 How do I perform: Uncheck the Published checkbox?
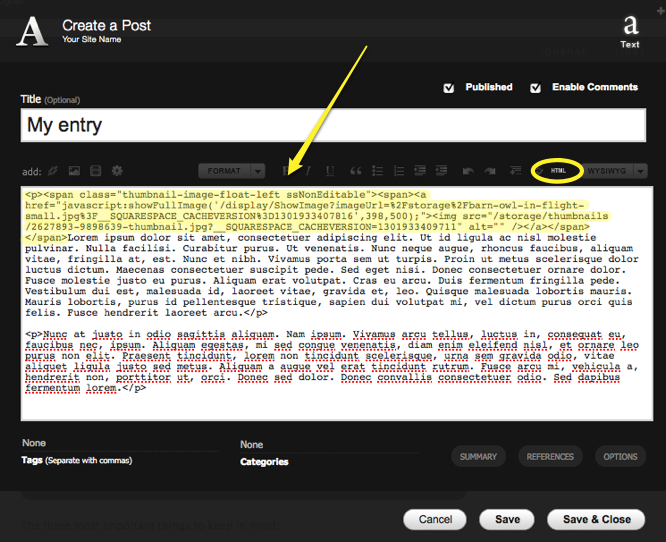tap(449, 88)
